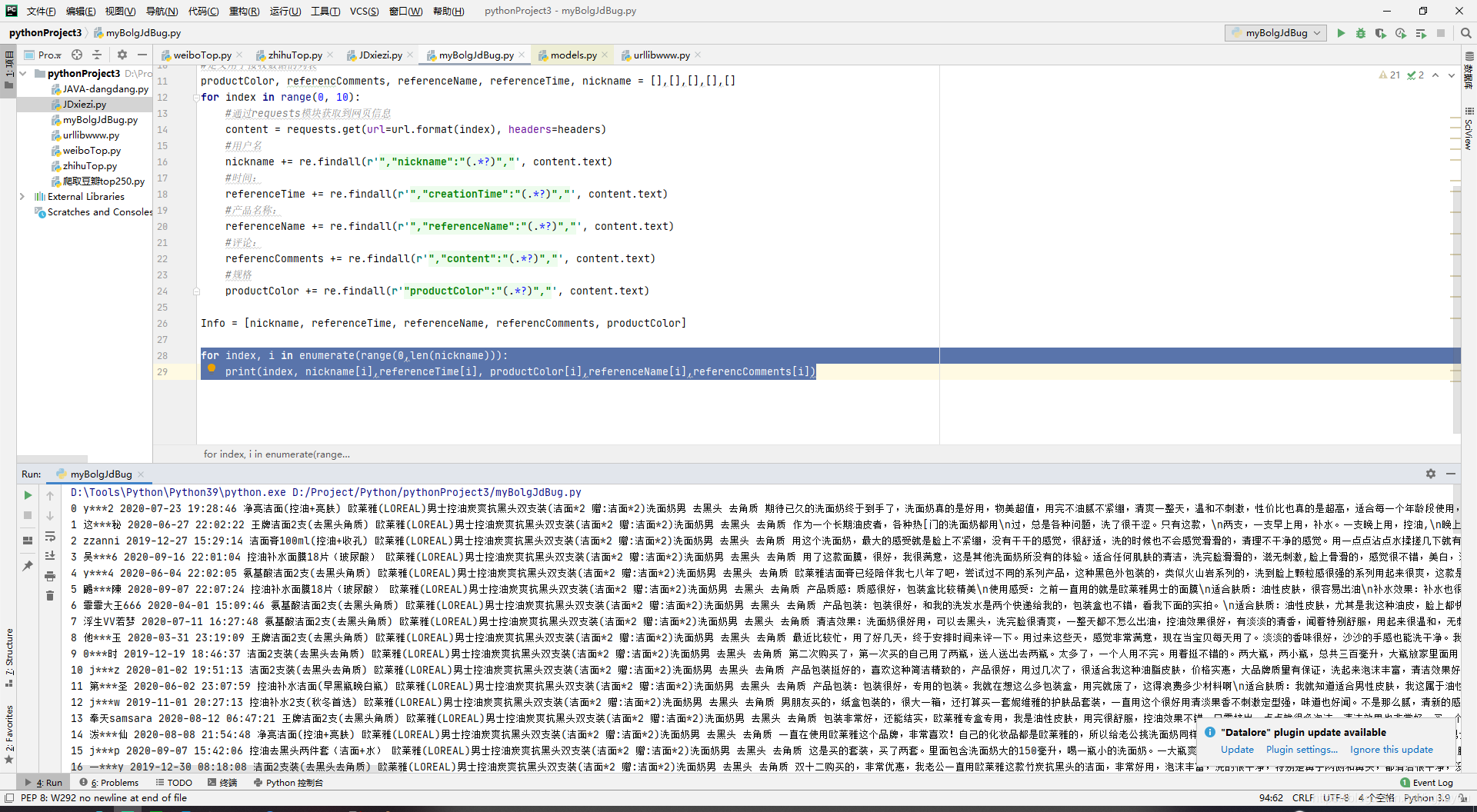The image size is (1477, 812).
Task: Toggle soft-wrap in Run output
Action: tap(50, 536)
